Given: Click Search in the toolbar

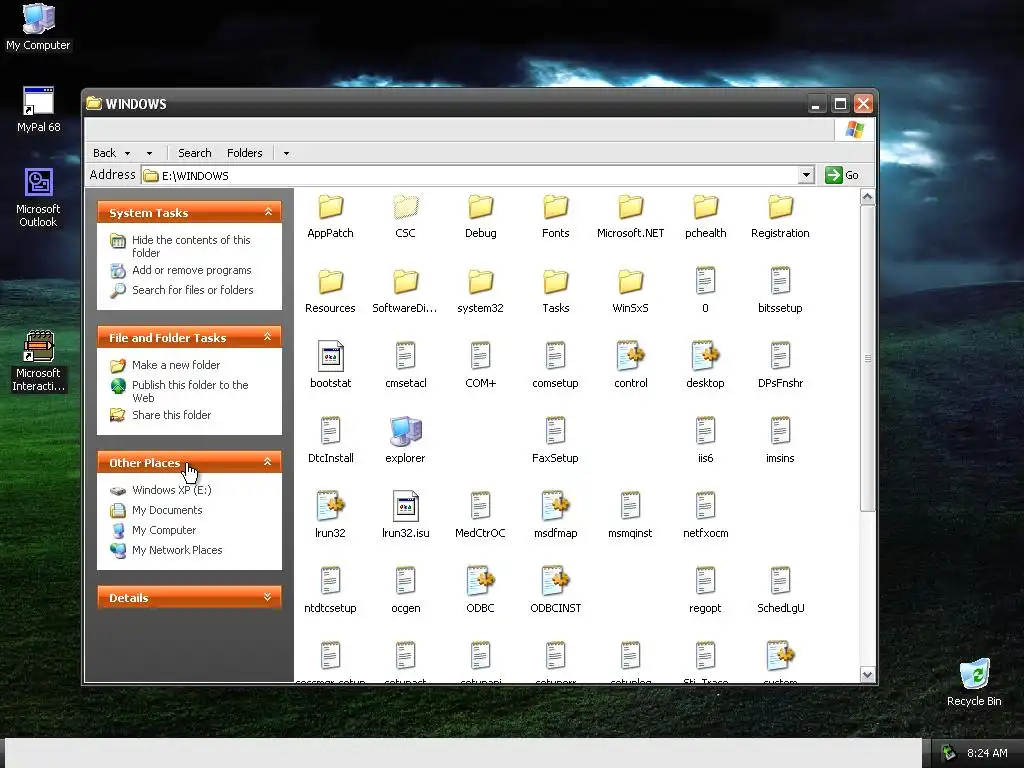Looking at the screenshot, I should point(195,153).
